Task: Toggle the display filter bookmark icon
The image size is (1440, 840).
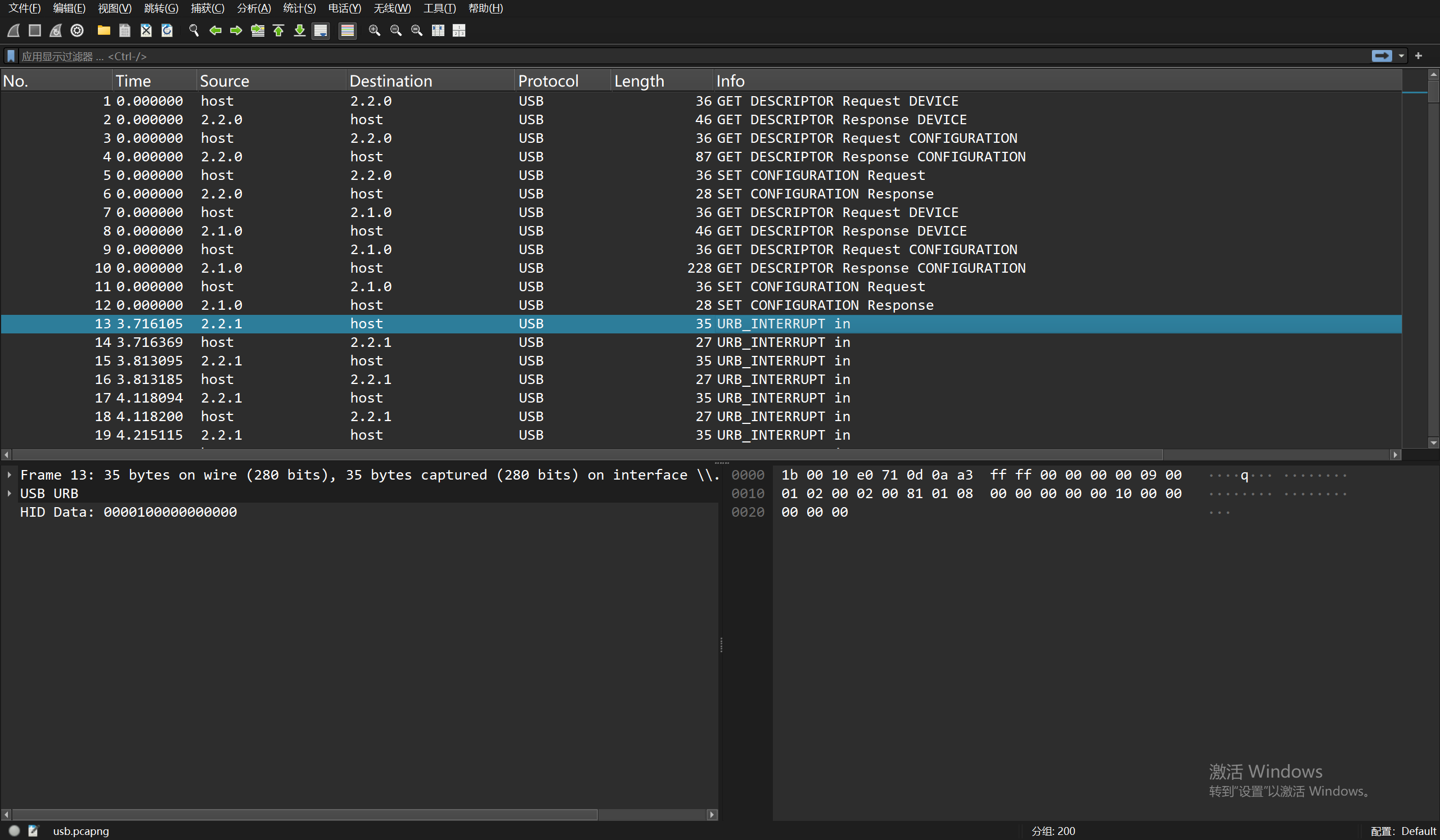Action: [x=11, y=56]
